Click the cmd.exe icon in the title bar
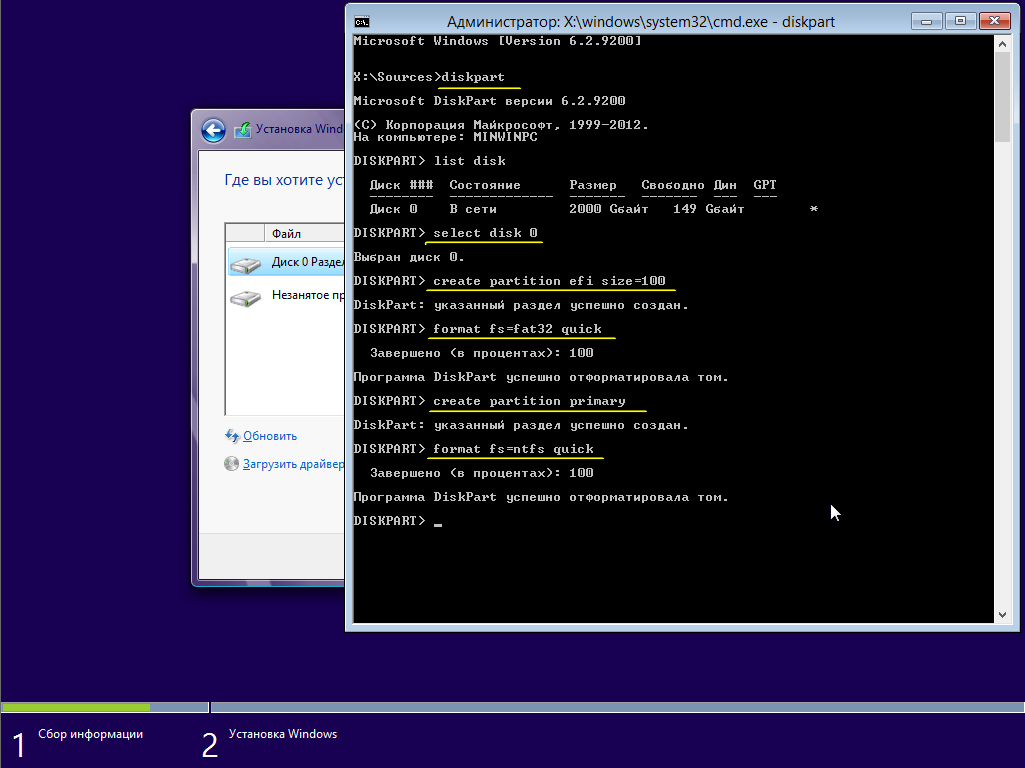 click(361, 22)
